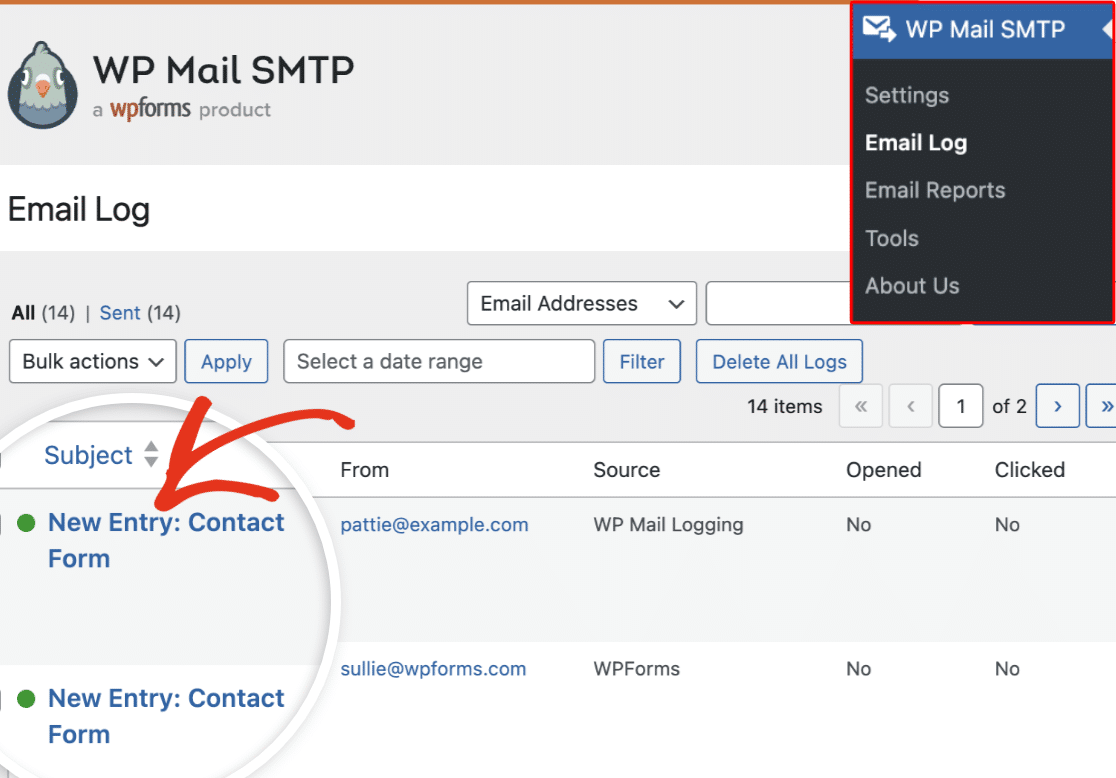
Task: Go to the next page arrow
Action: tap(1058, 406)
